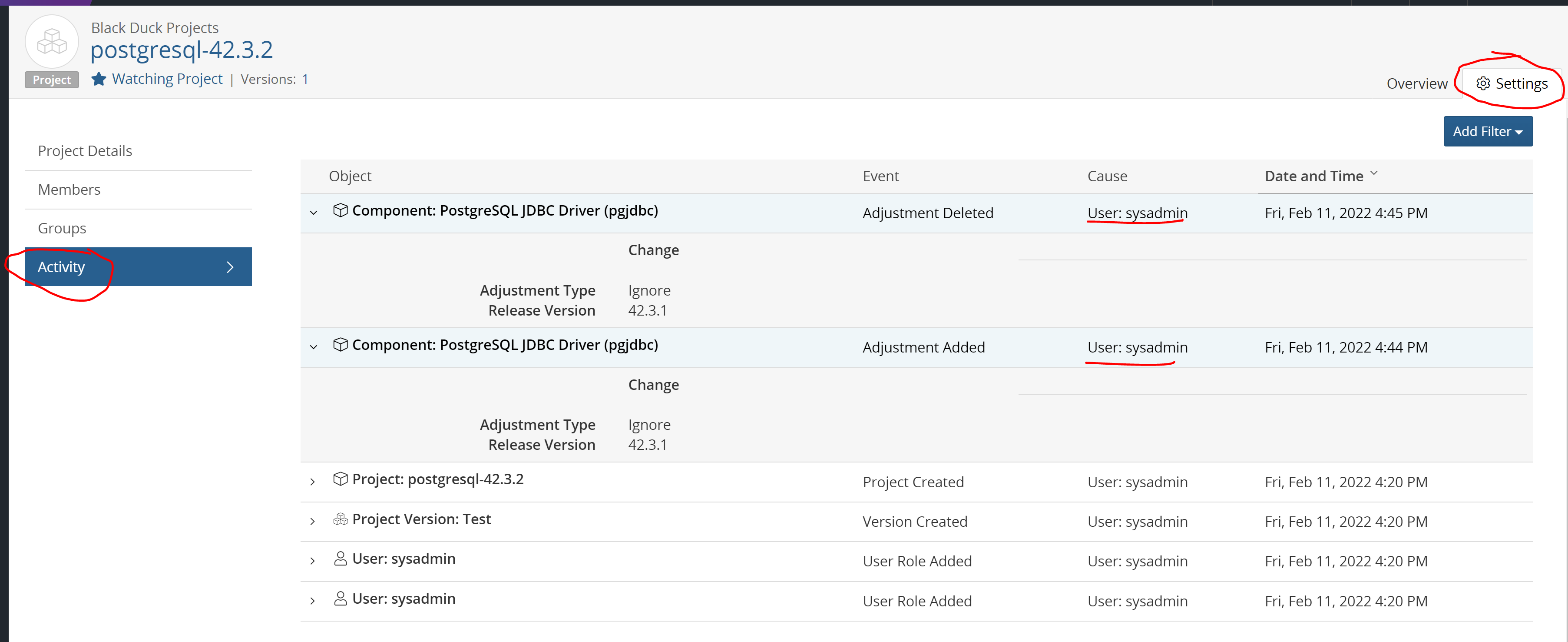The height and width of the screenshot is (642, 1568).
Task: Collapse the Adjustment Deleted row
Action: 314,213
